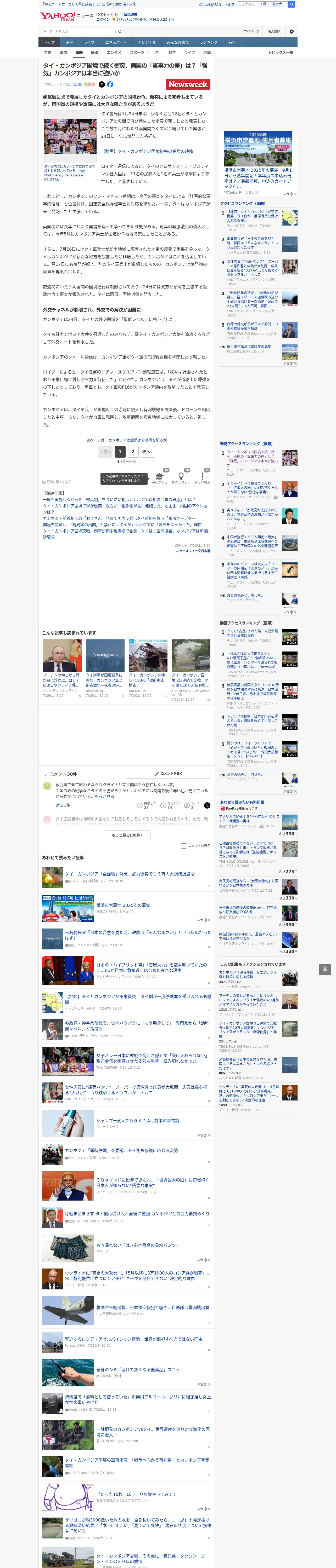The width and height of the screenshot is (336, 1568).
Task: Click the search magnifier button beside keyword field
Action: [x=120, y=32]
